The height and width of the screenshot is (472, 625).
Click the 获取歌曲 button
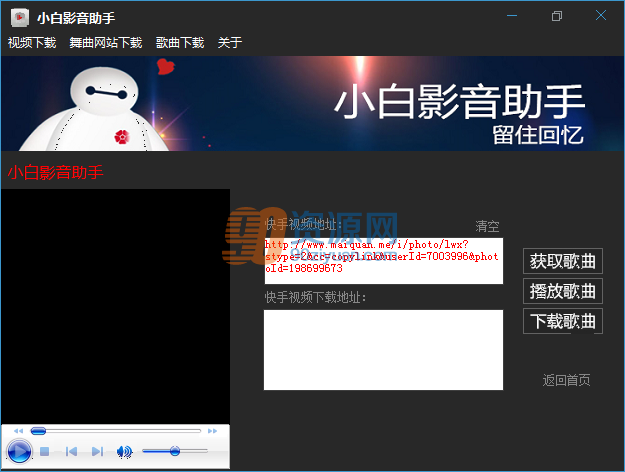[562, 261]
